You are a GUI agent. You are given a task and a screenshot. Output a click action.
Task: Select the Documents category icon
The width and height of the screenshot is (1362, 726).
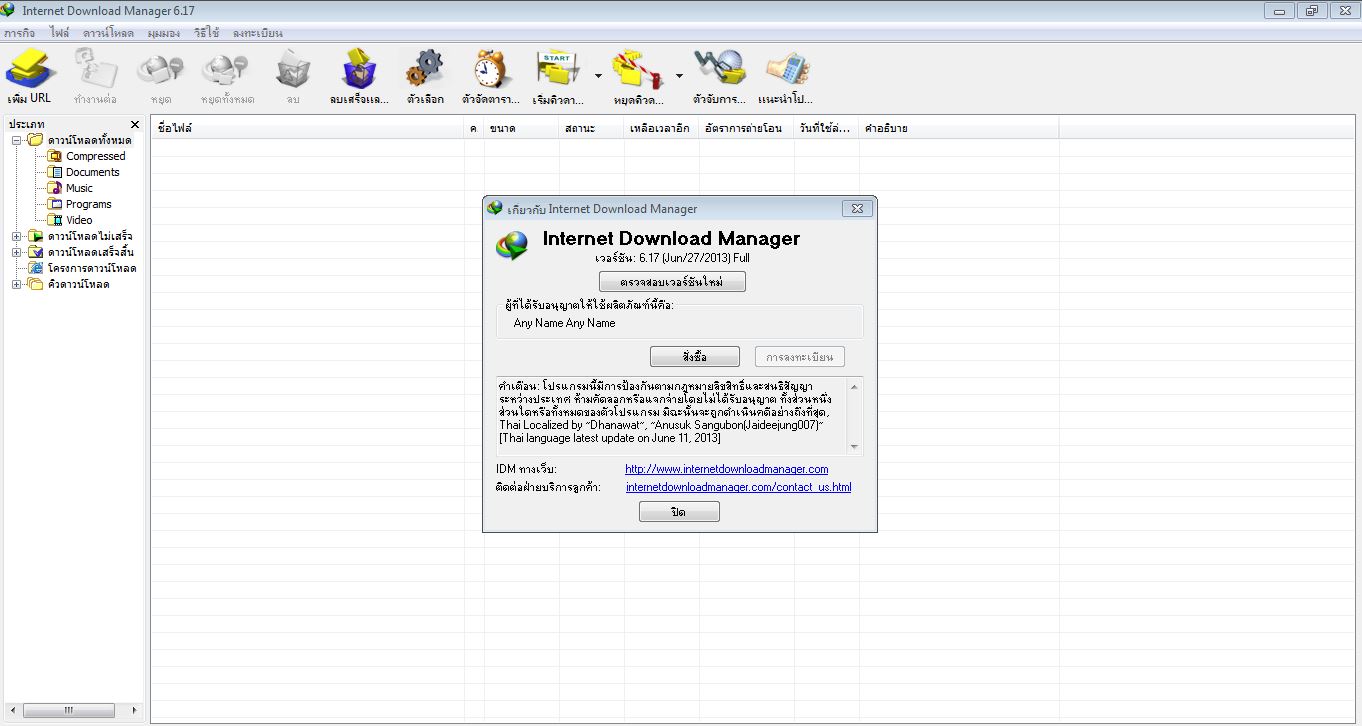(x=56, y=172)
